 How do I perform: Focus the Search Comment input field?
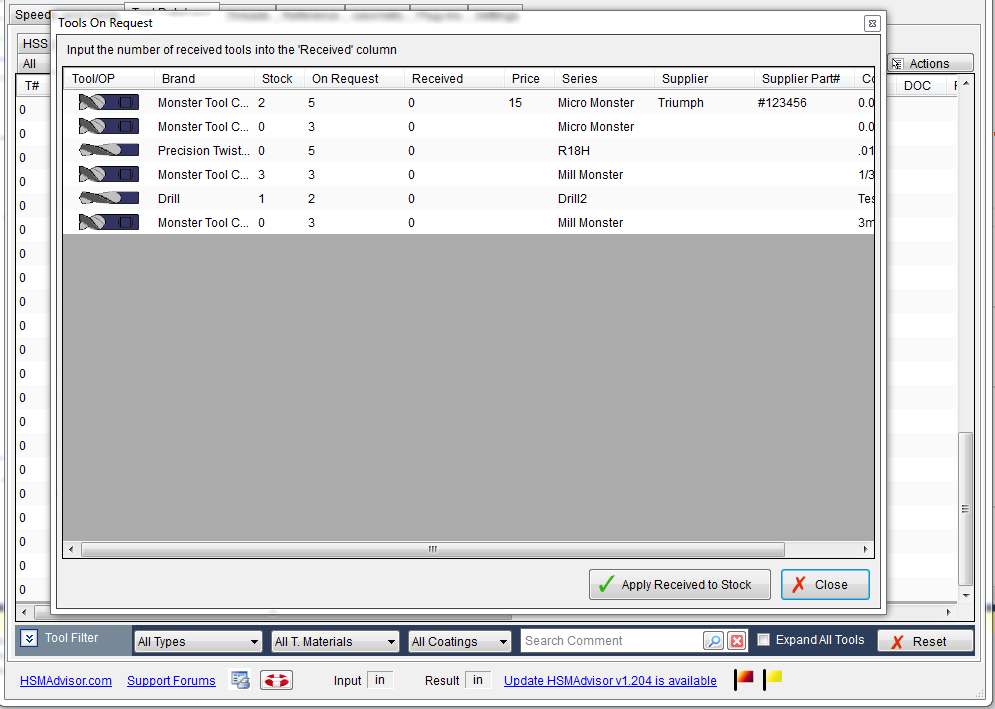pyautogui.click(x=612, y=641)
